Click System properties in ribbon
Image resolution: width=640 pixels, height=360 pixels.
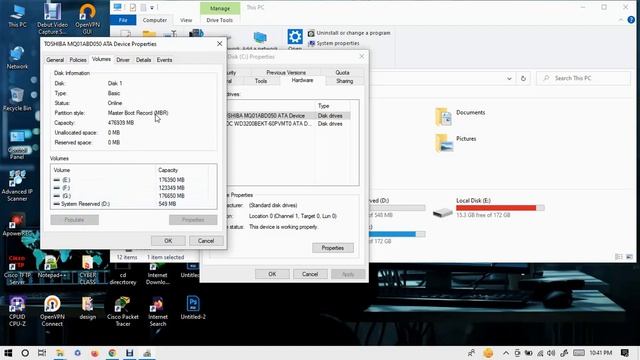(x=334, y=43)
